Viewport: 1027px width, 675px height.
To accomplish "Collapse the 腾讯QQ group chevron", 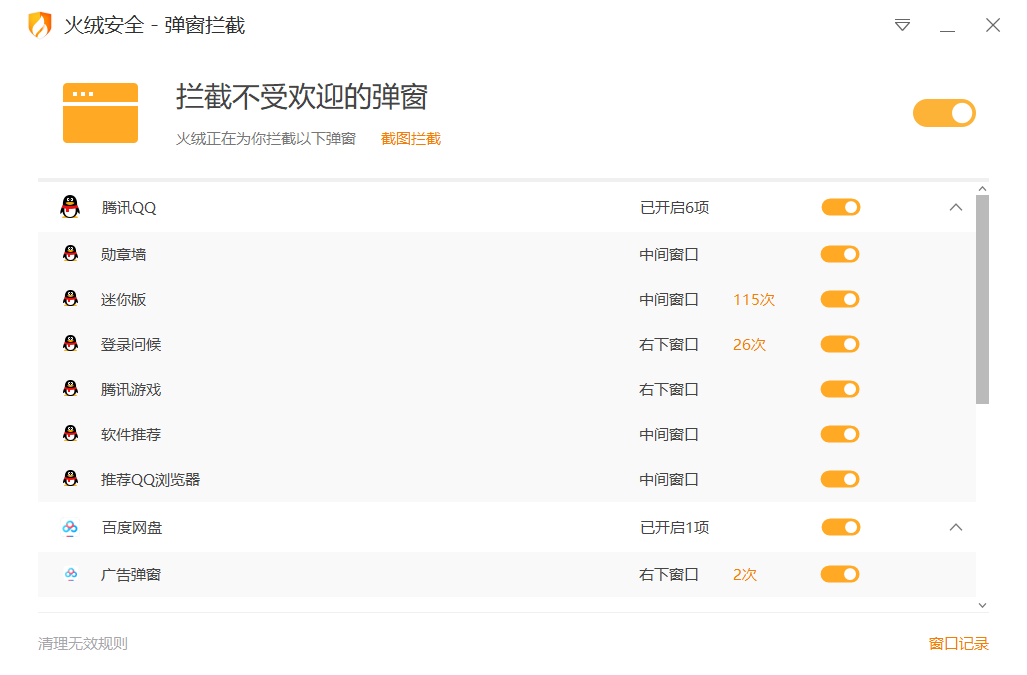I will click(x=956, y=208).
